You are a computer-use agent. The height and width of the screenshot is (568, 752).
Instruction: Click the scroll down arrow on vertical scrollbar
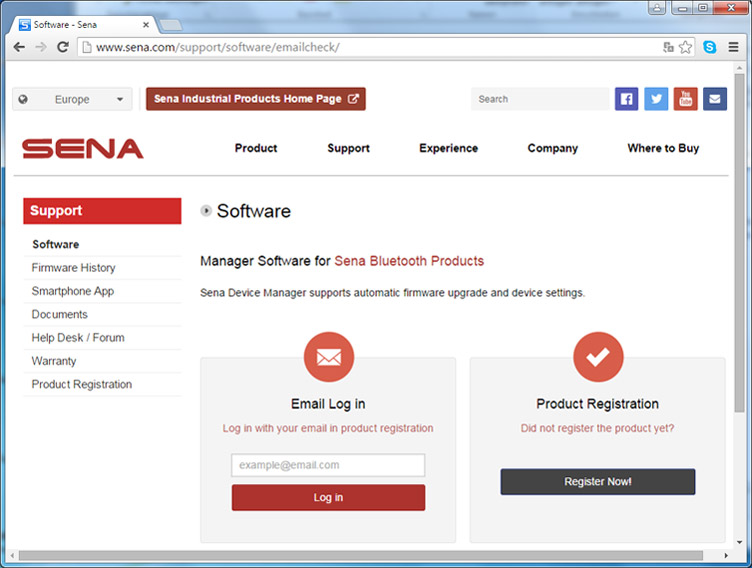[x=739, y=543]
